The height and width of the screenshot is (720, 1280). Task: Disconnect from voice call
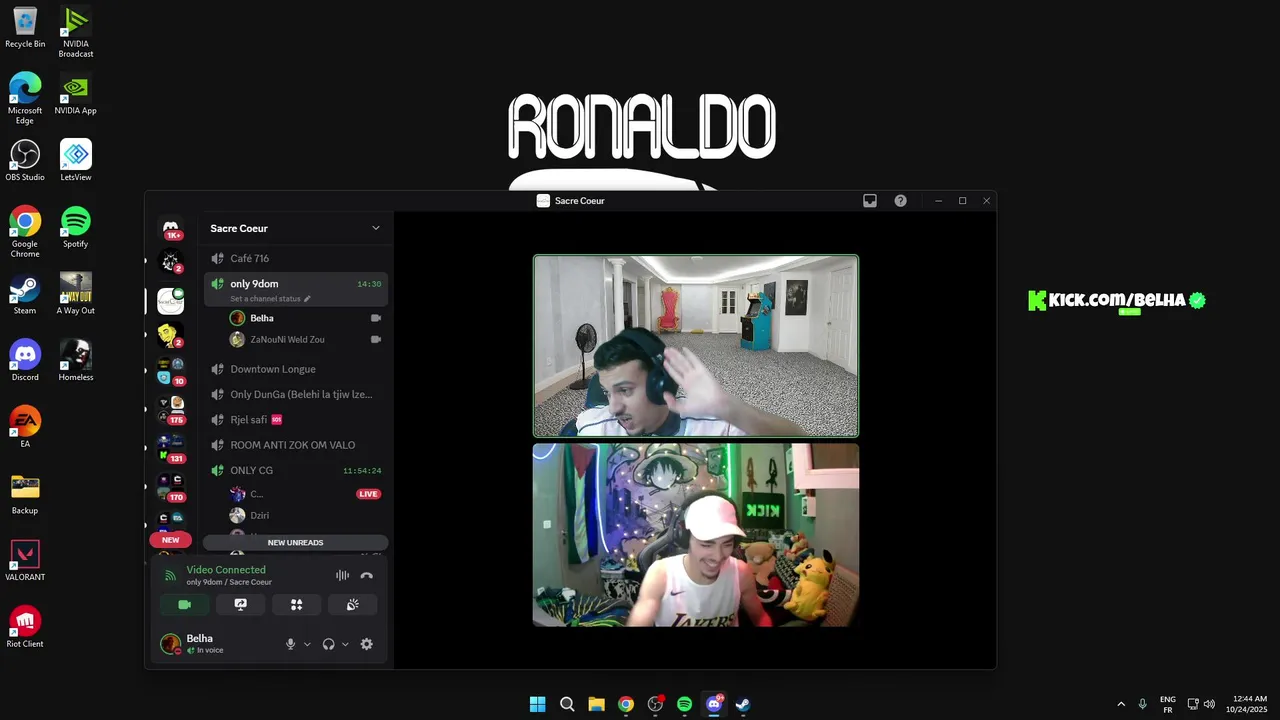click(x=366, y=575)
